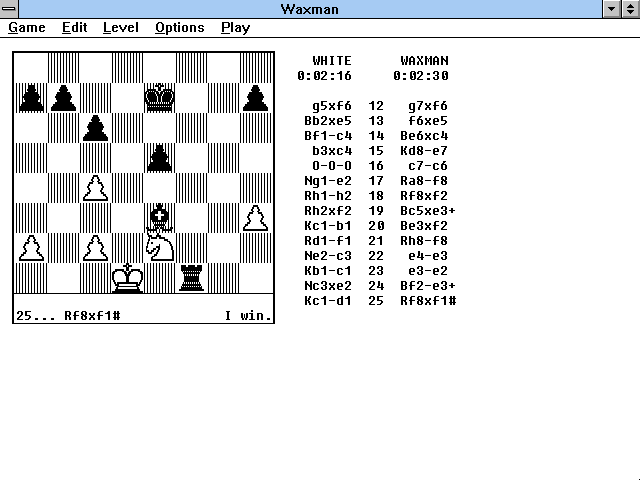Image resolution: width=640 pixels, height=480 pixels.
Task: Click the WHITE player heading
Action: tap(332, 61)
